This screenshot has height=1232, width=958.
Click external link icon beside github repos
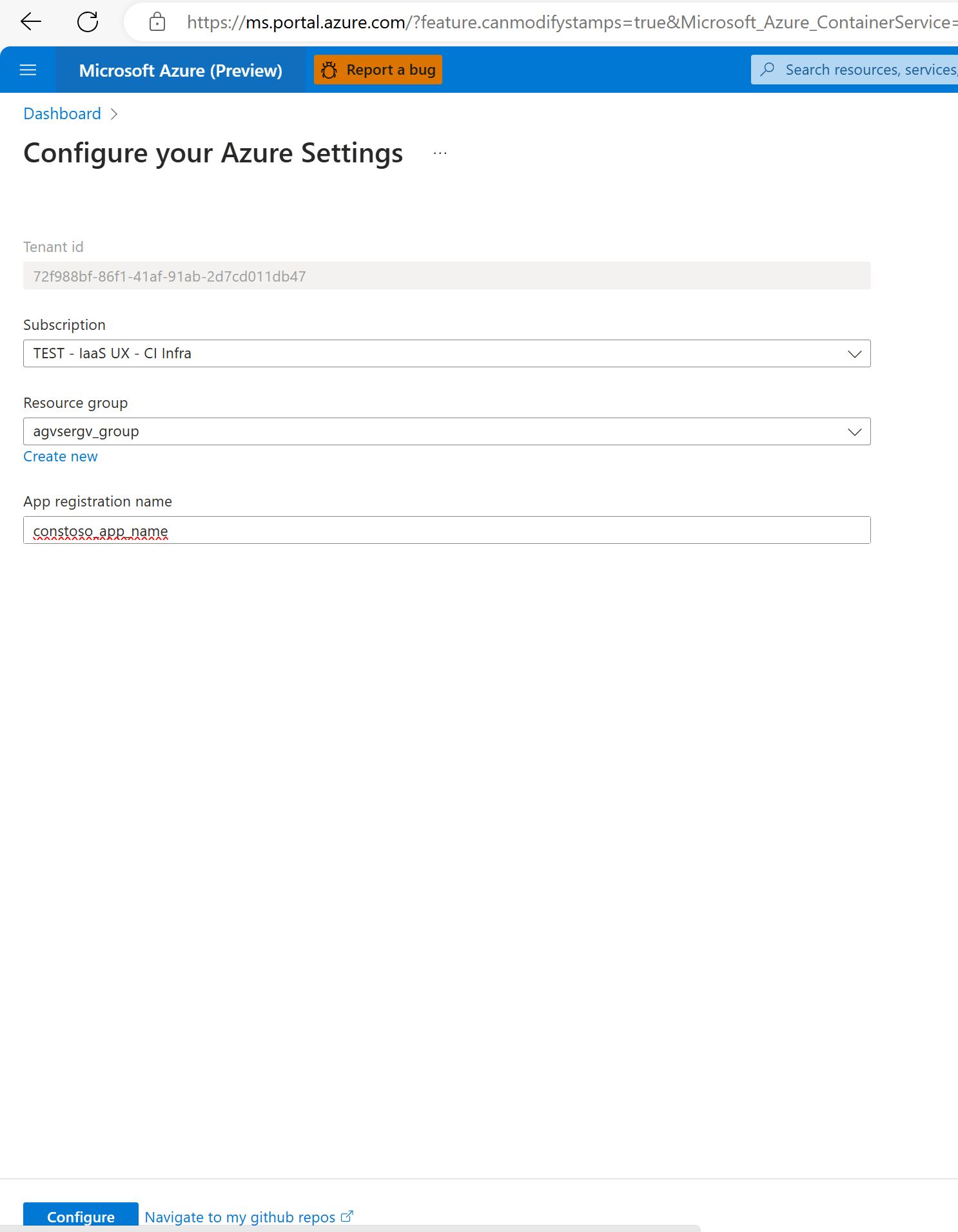point(347,1216)
